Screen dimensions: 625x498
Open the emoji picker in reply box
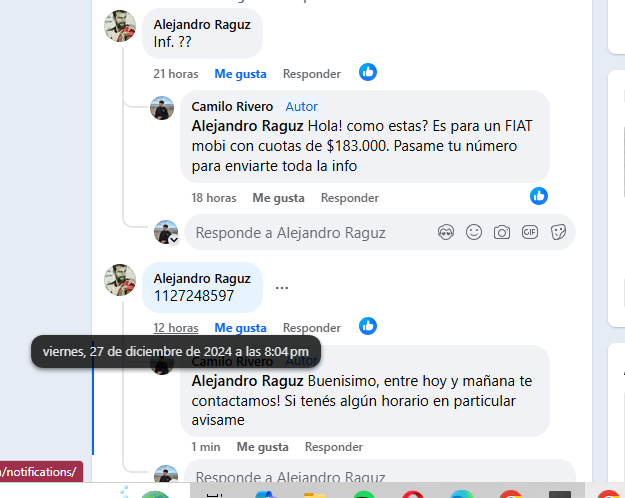[474, 232]
